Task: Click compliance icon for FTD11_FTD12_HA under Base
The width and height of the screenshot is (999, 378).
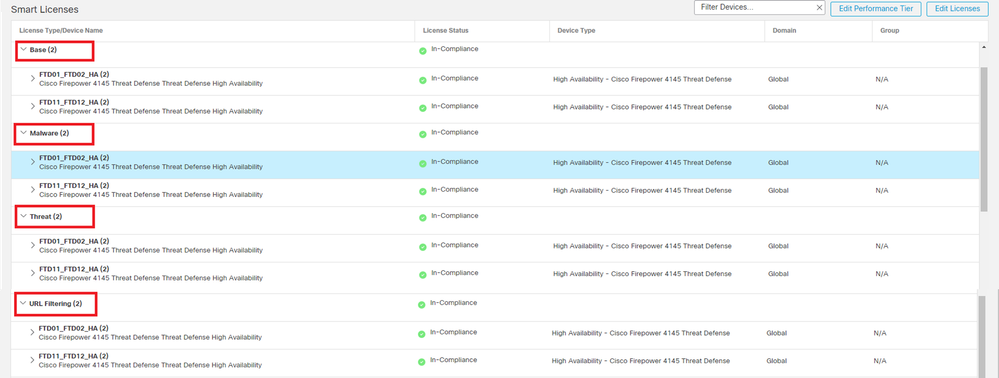Action: pyautogui.click(x=422, y=108)
